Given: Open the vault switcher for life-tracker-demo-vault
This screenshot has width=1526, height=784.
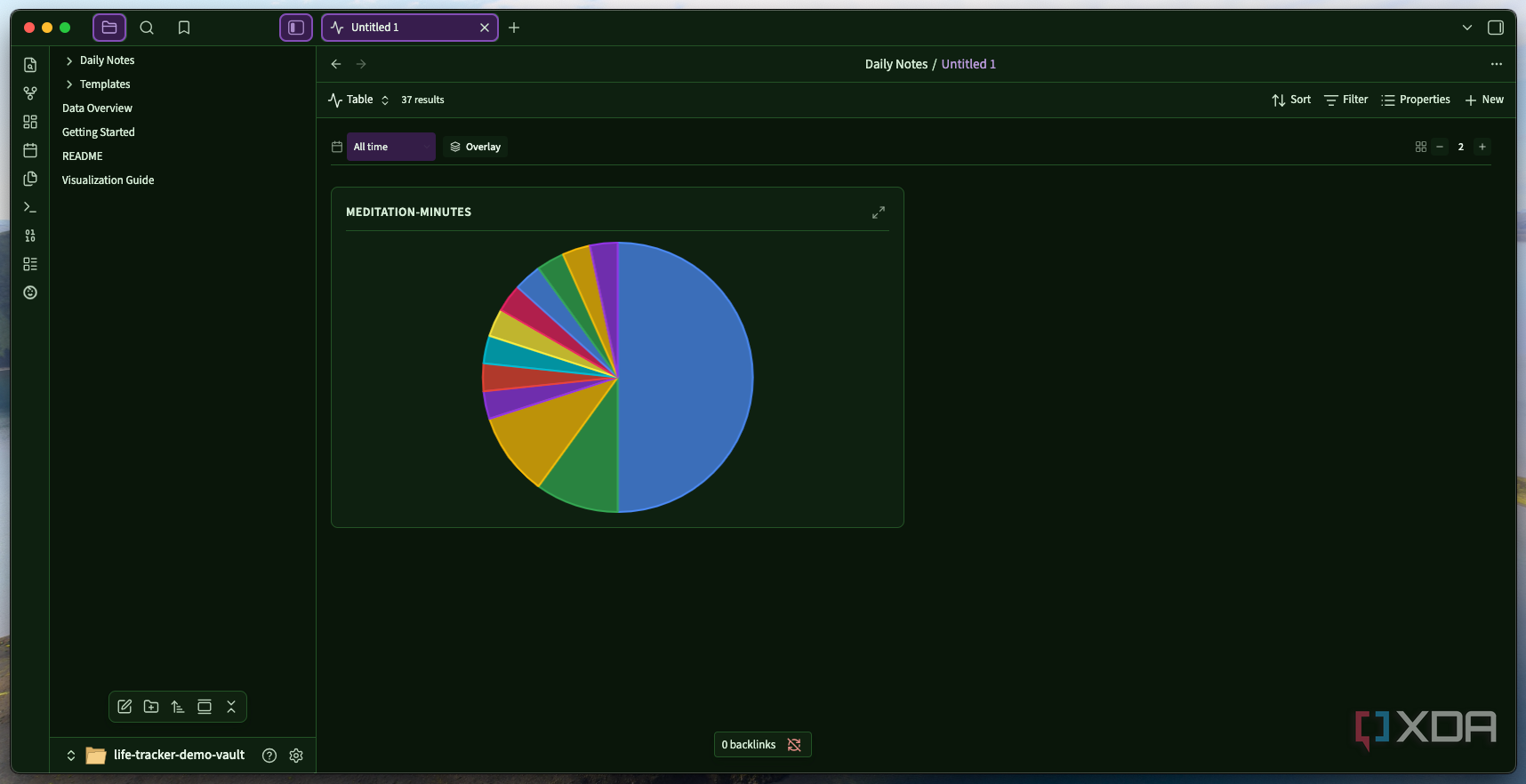Looking at the screenshot, I should point(155,756).
